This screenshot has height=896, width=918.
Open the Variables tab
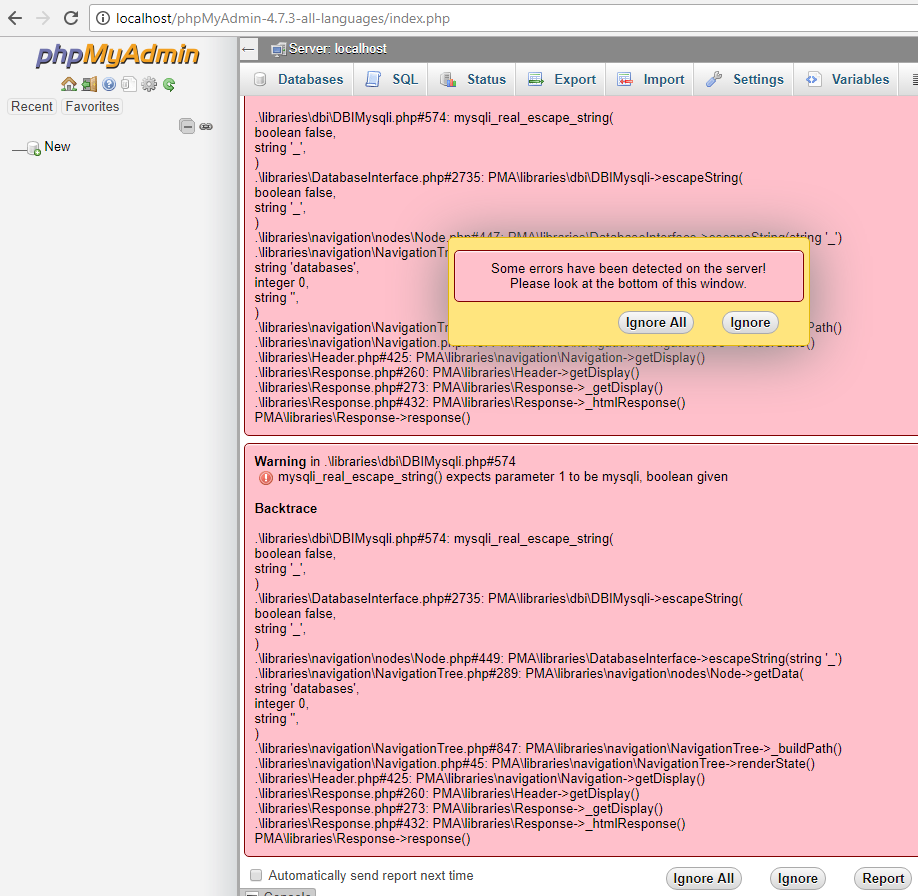(848, 80)
